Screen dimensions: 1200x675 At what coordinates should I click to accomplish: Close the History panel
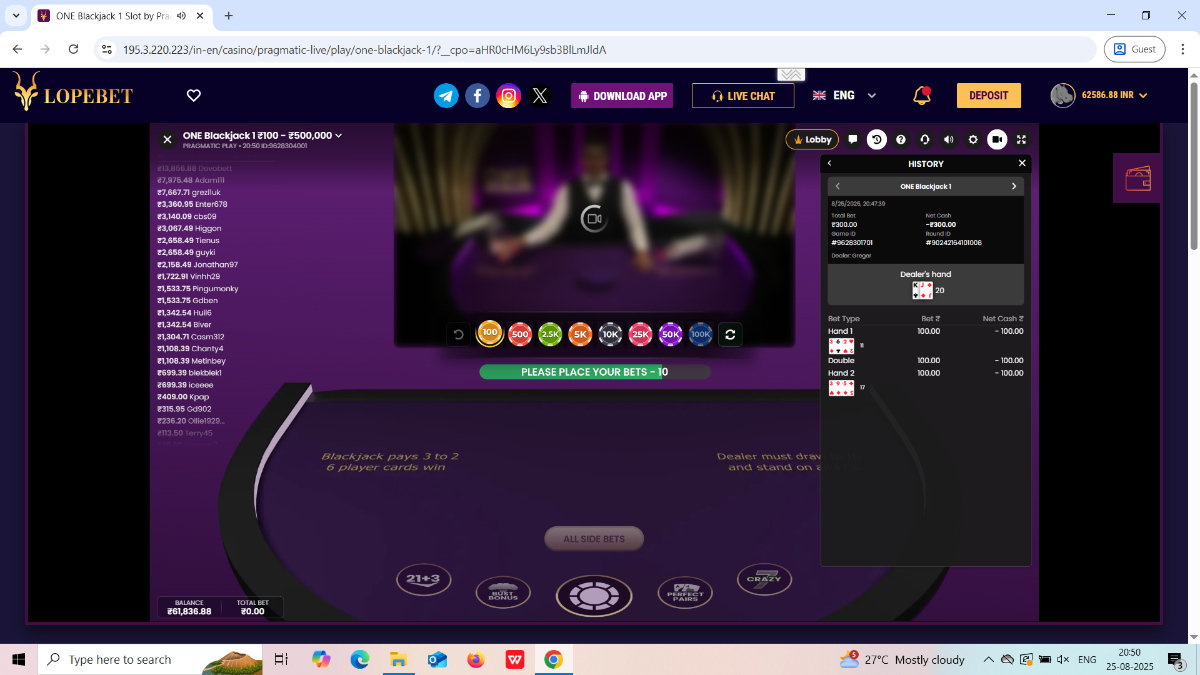pos(1022,163)
